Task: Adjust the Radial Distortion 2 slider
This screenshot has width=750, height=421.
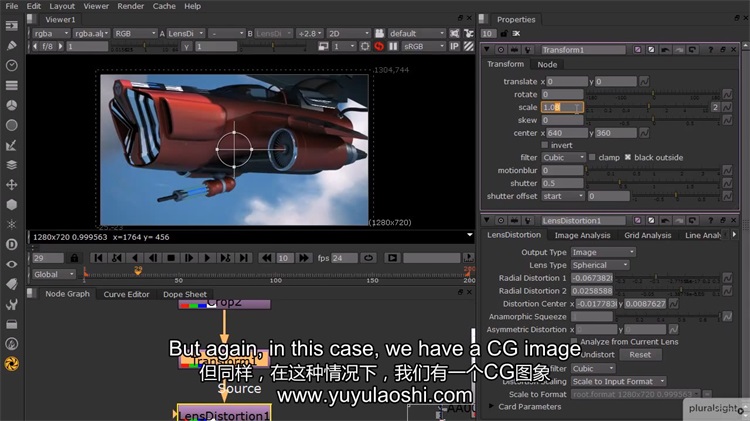Action: (668, 291)
